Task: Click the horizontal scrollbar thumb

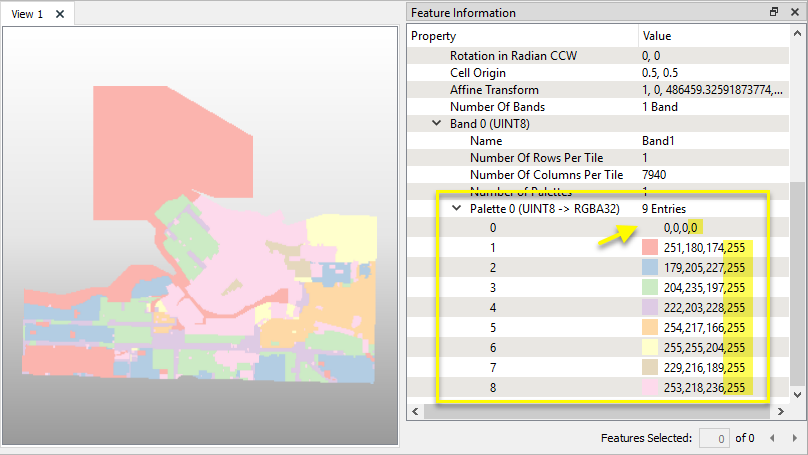Action: click(596, 411)
